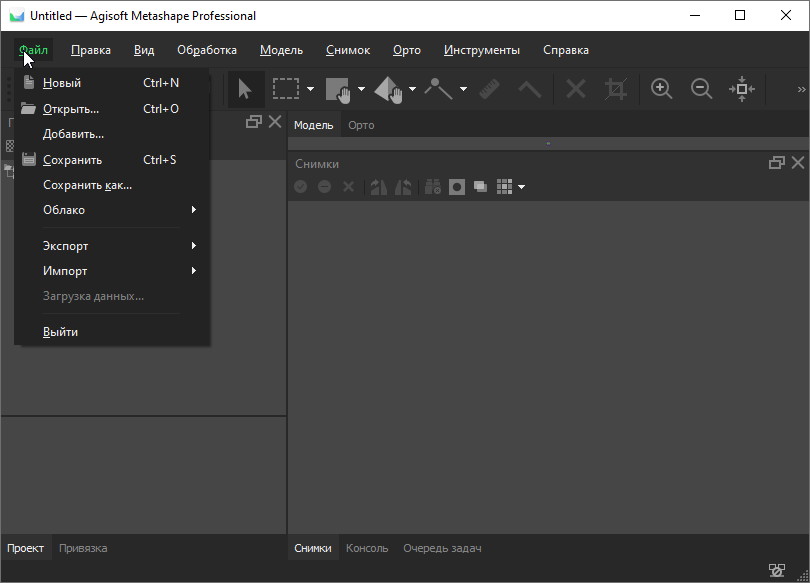Viewport: 810px width, 583px height.
Task: Choose Выйти to exit
Action: tap(112, 332)
